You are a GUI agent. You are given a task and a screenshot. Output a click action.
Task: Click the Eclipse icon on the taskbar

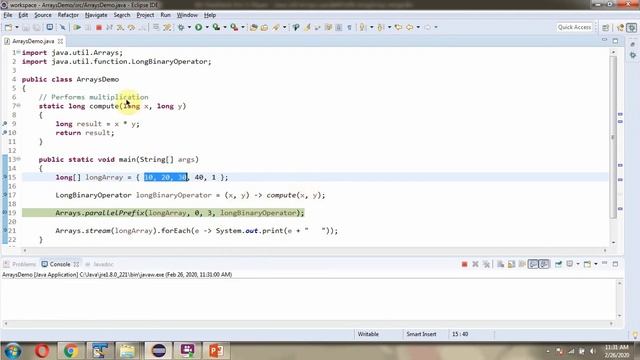159,351
